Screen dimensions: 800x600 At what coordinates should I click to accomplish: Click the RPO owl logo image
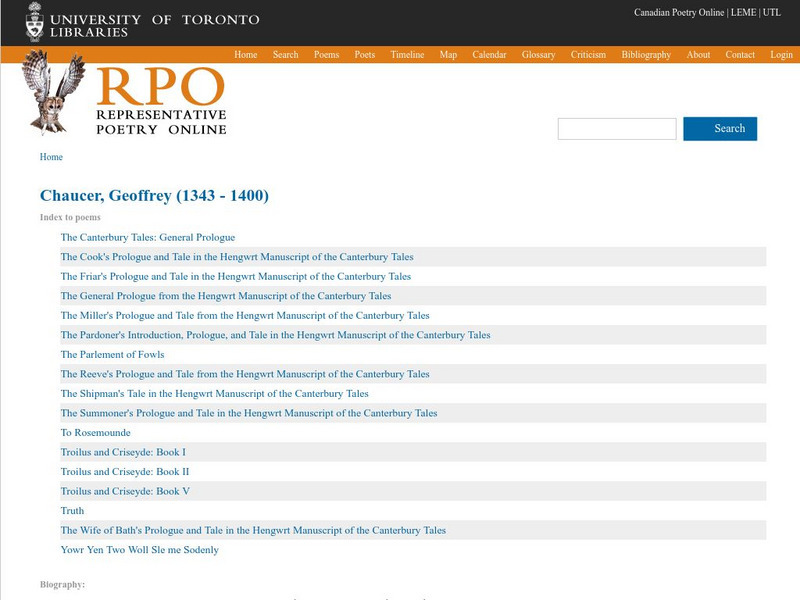(x=53, y=92)
